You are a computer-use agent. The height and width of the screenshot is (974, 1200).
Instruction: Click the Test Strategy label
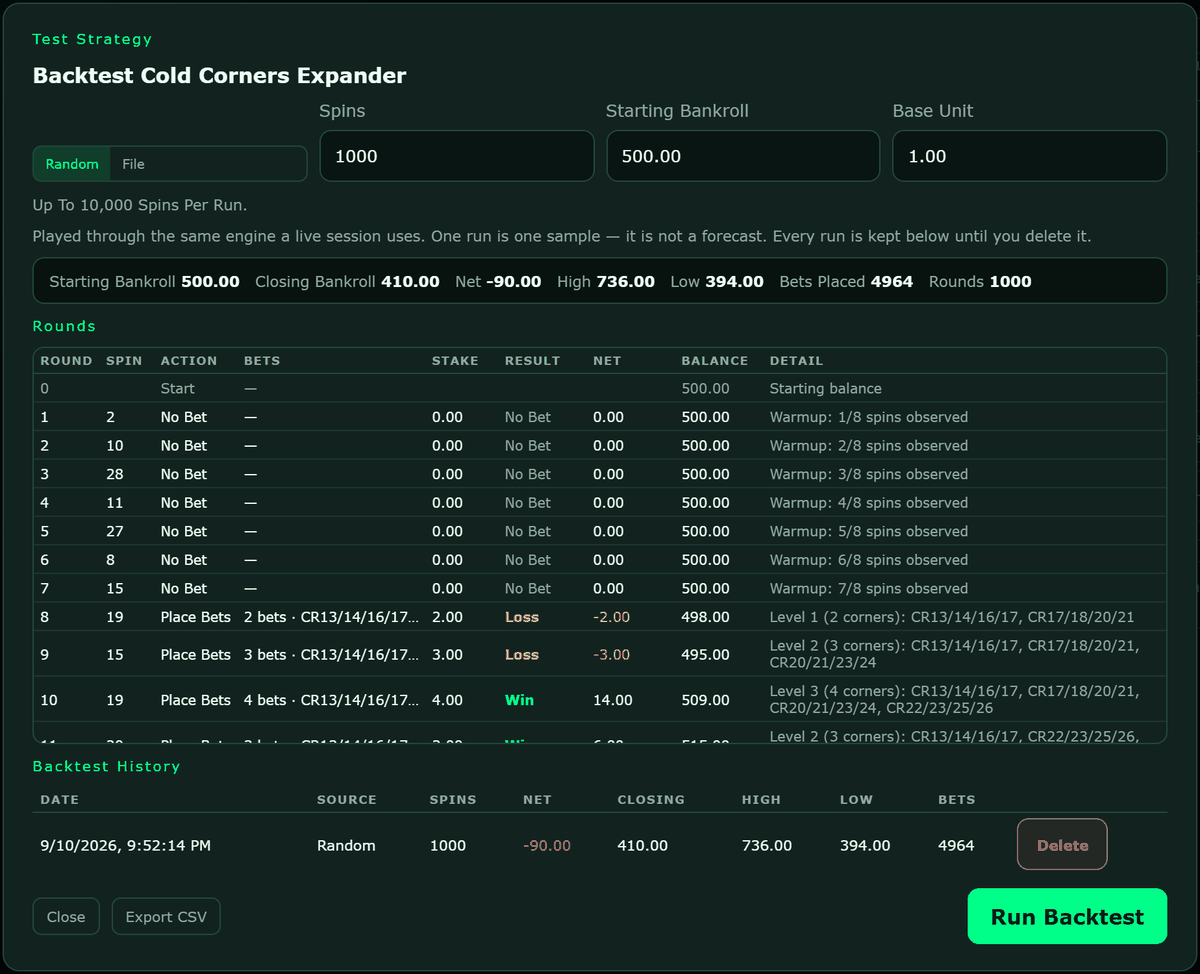click(x=92, y=40)
